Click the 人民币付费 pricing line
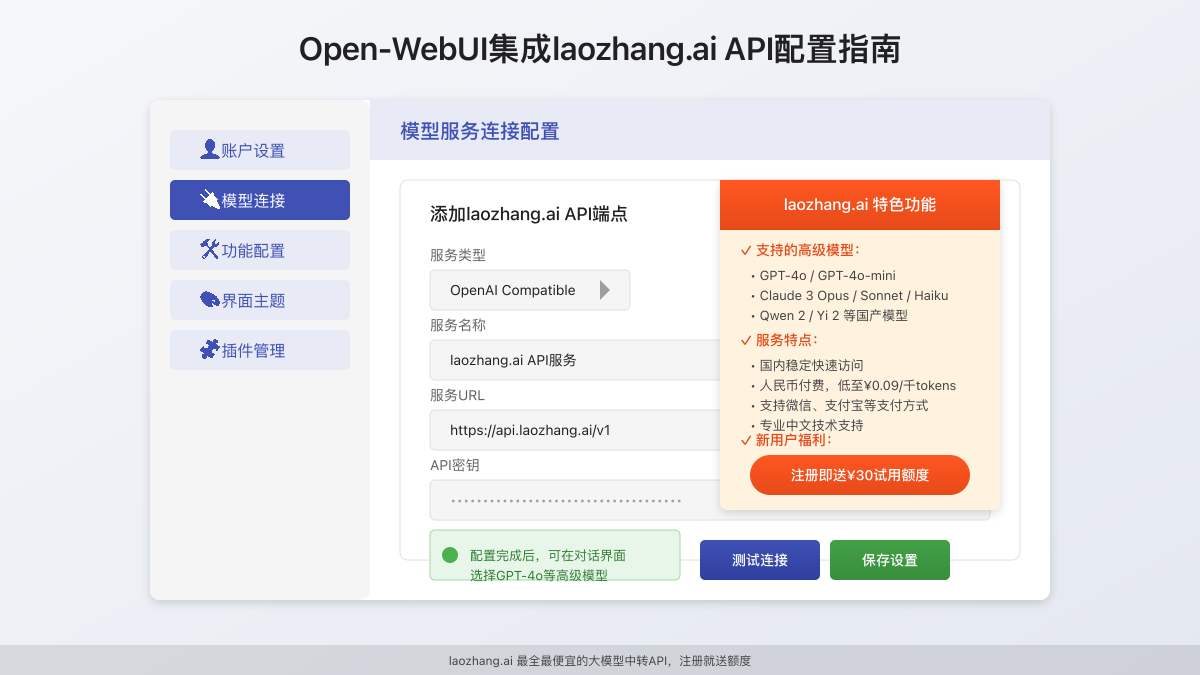This screenshot has height=675, width=1200. [x=858, y=385]
